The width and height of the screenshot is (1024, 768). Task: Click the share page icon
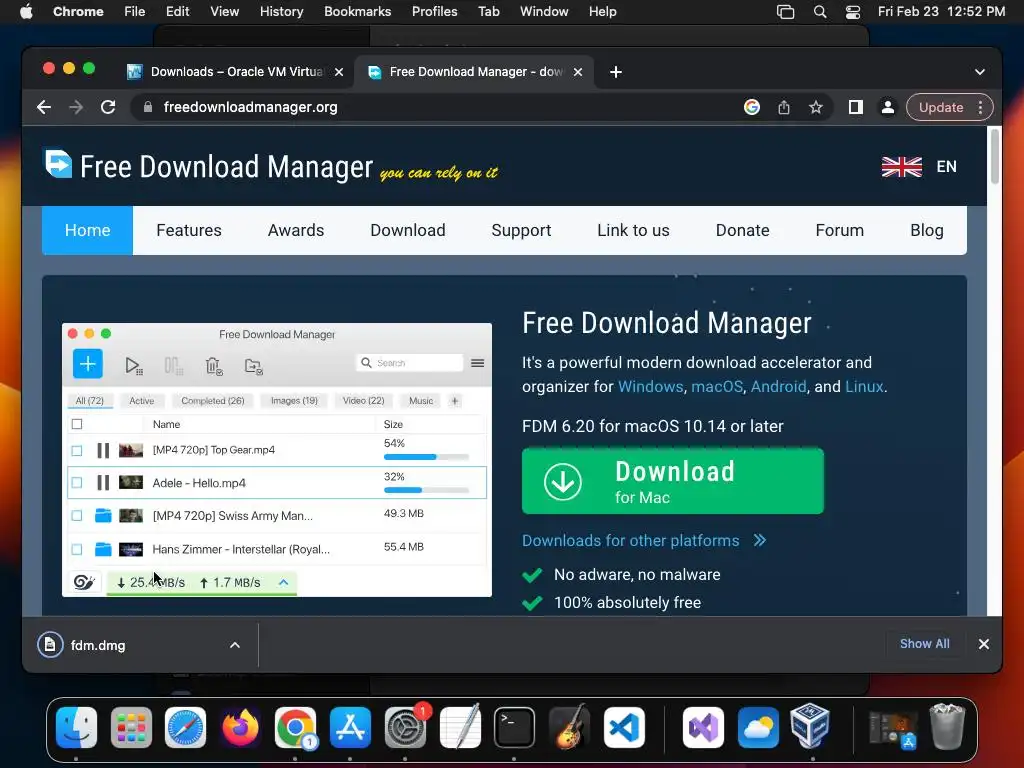[x=784, y=107]
